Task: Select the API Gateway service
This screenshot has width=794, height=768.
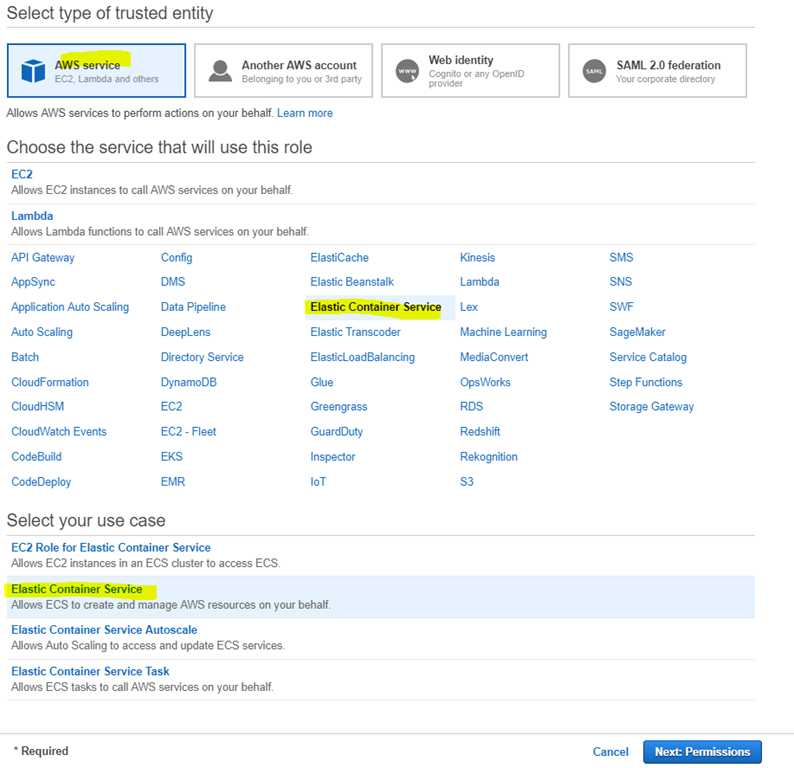Action: click(43, 257)
